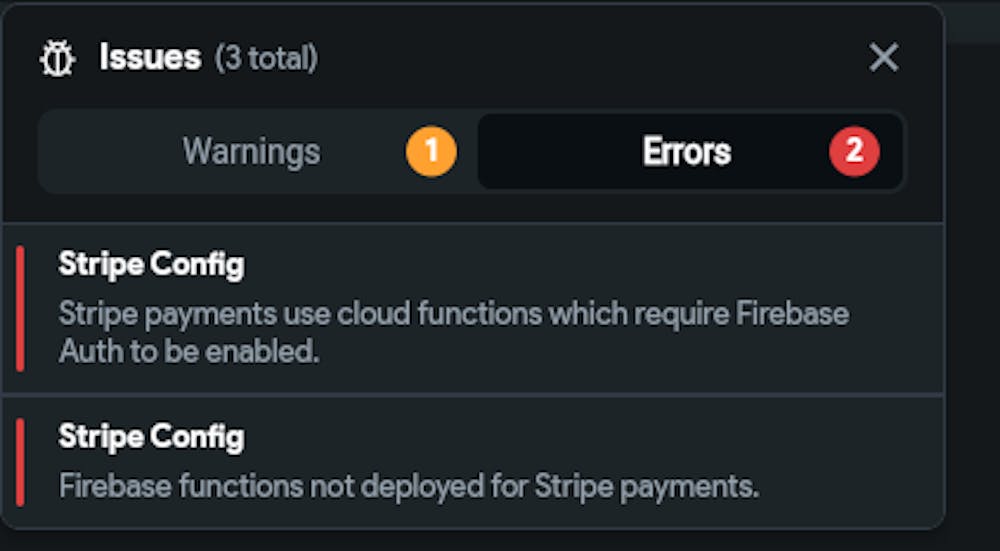
Task: Click the red severity bar of the first error
Action: [x=20, y=308]
